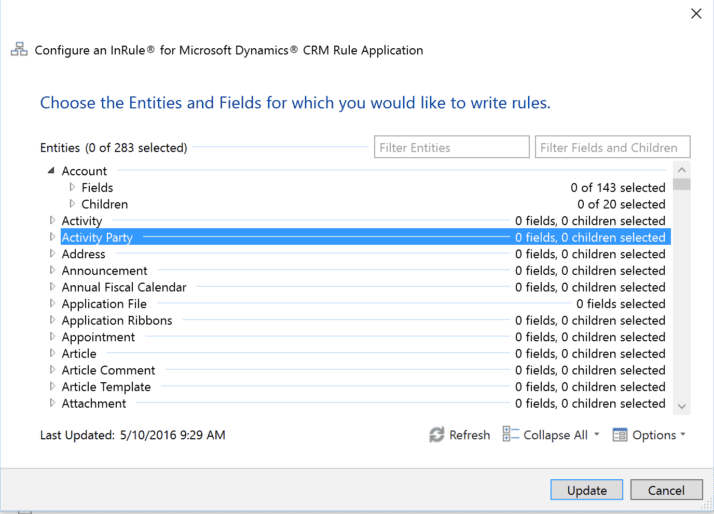Screen dimensions: 714x514
Task: Expand the Children node under Account
Action: click(72, 204)
